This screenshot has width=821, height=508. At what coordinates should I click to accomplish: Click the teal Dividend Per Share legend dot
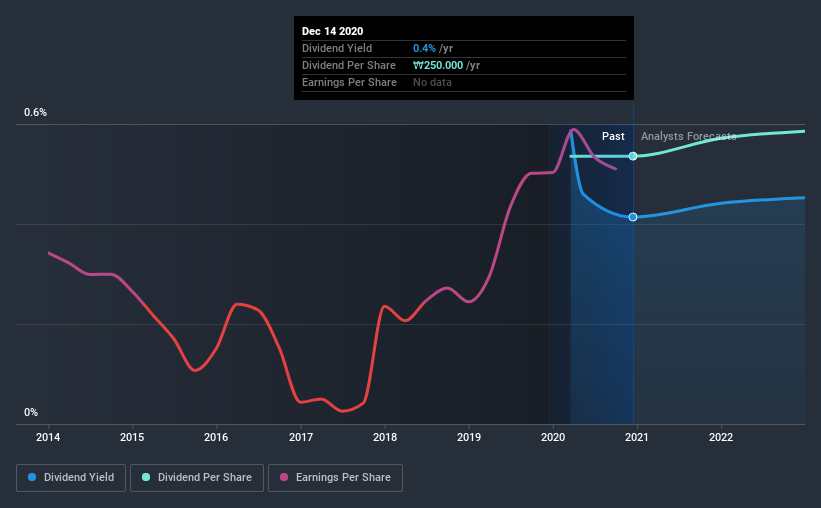(x=146, y=477)
